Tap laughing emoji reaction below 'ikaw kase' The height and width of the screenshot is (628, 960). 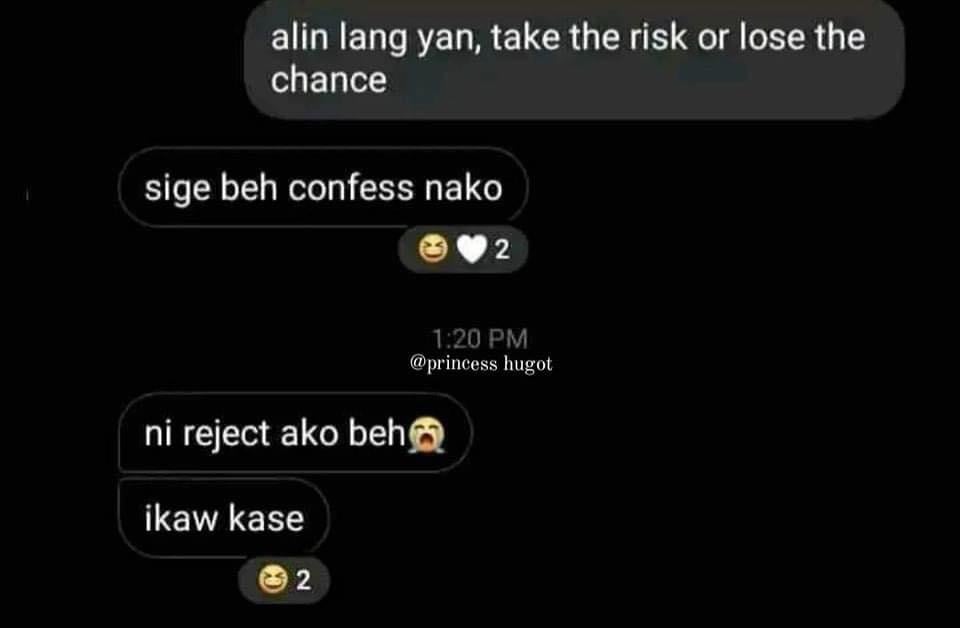click(x=272, y=579)
